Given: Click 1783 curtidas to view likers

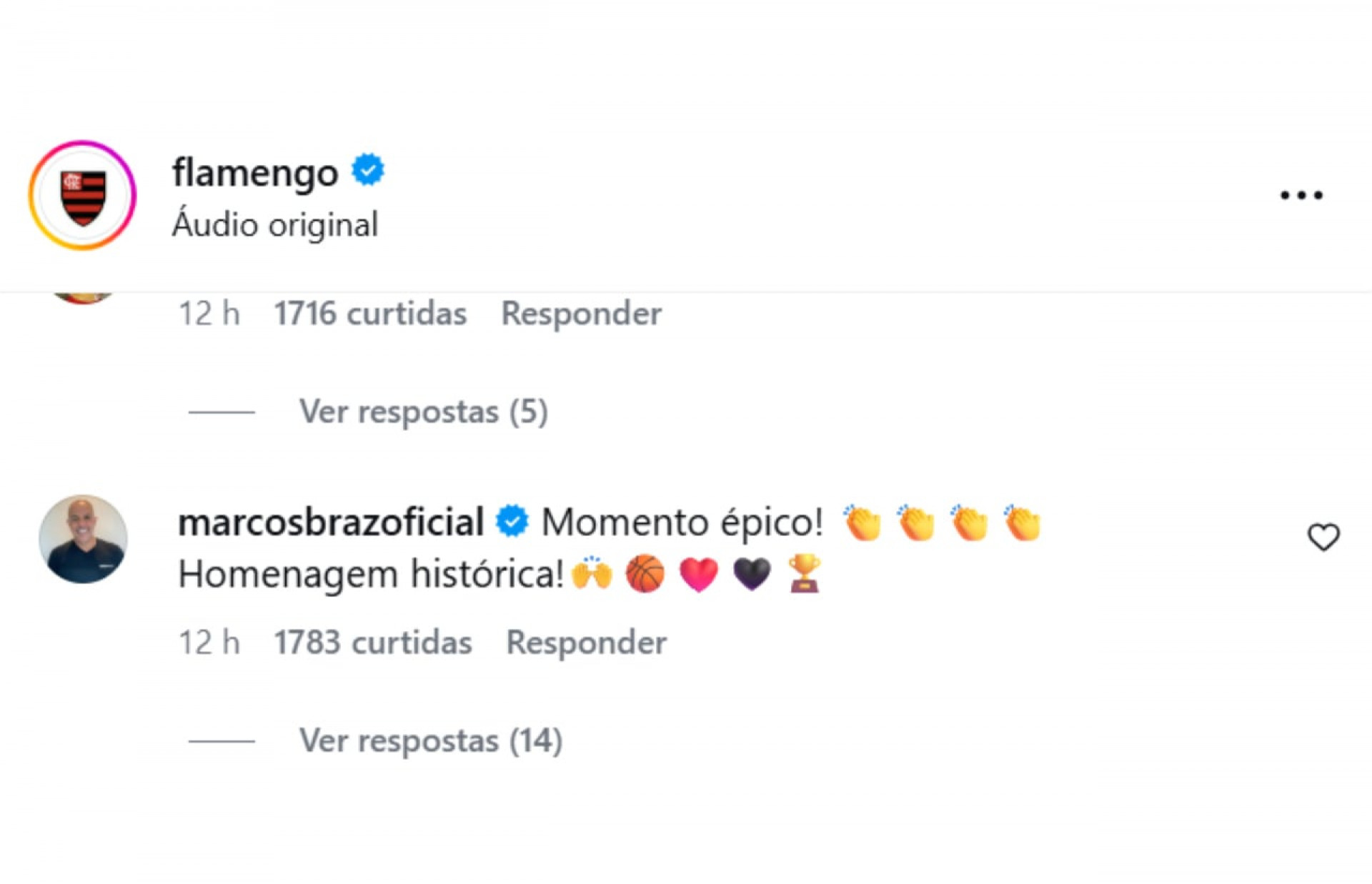Looking at the screenshot, I should point(373,642).
